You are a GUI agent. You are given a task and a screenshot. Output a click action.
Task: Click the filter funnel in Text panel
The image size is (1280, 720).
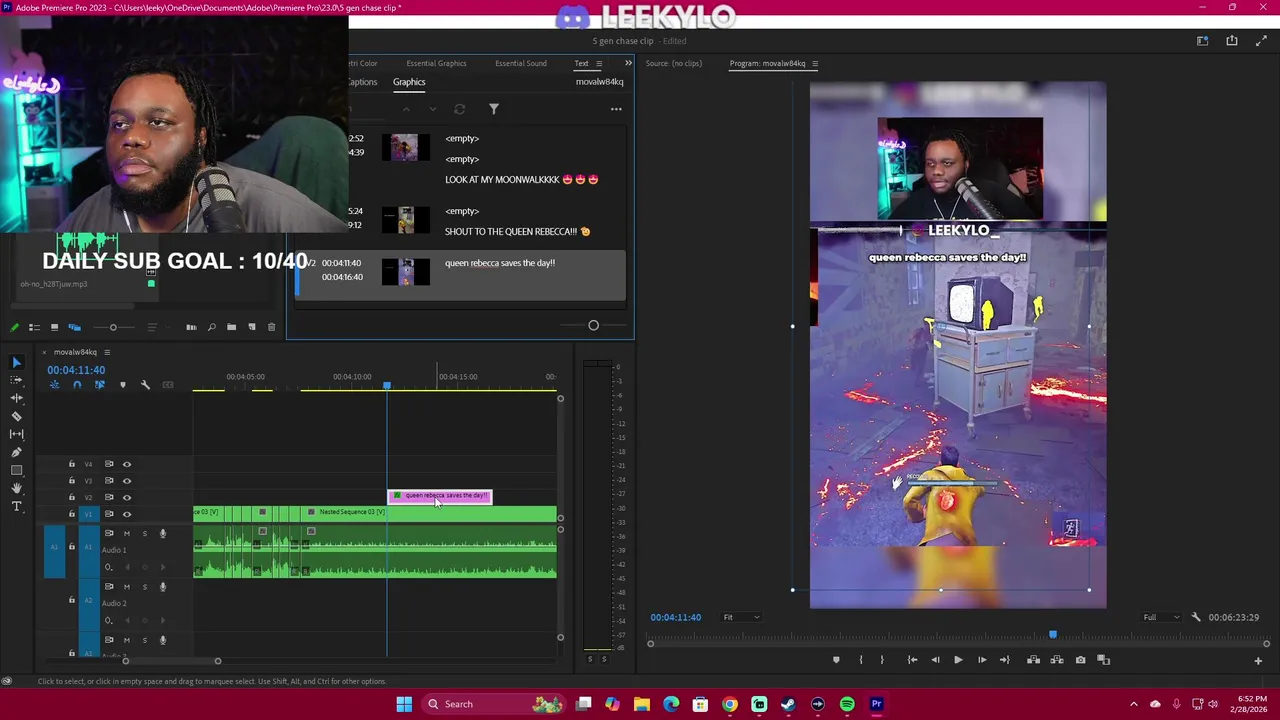pyautogui.click(x=494, y=109)
